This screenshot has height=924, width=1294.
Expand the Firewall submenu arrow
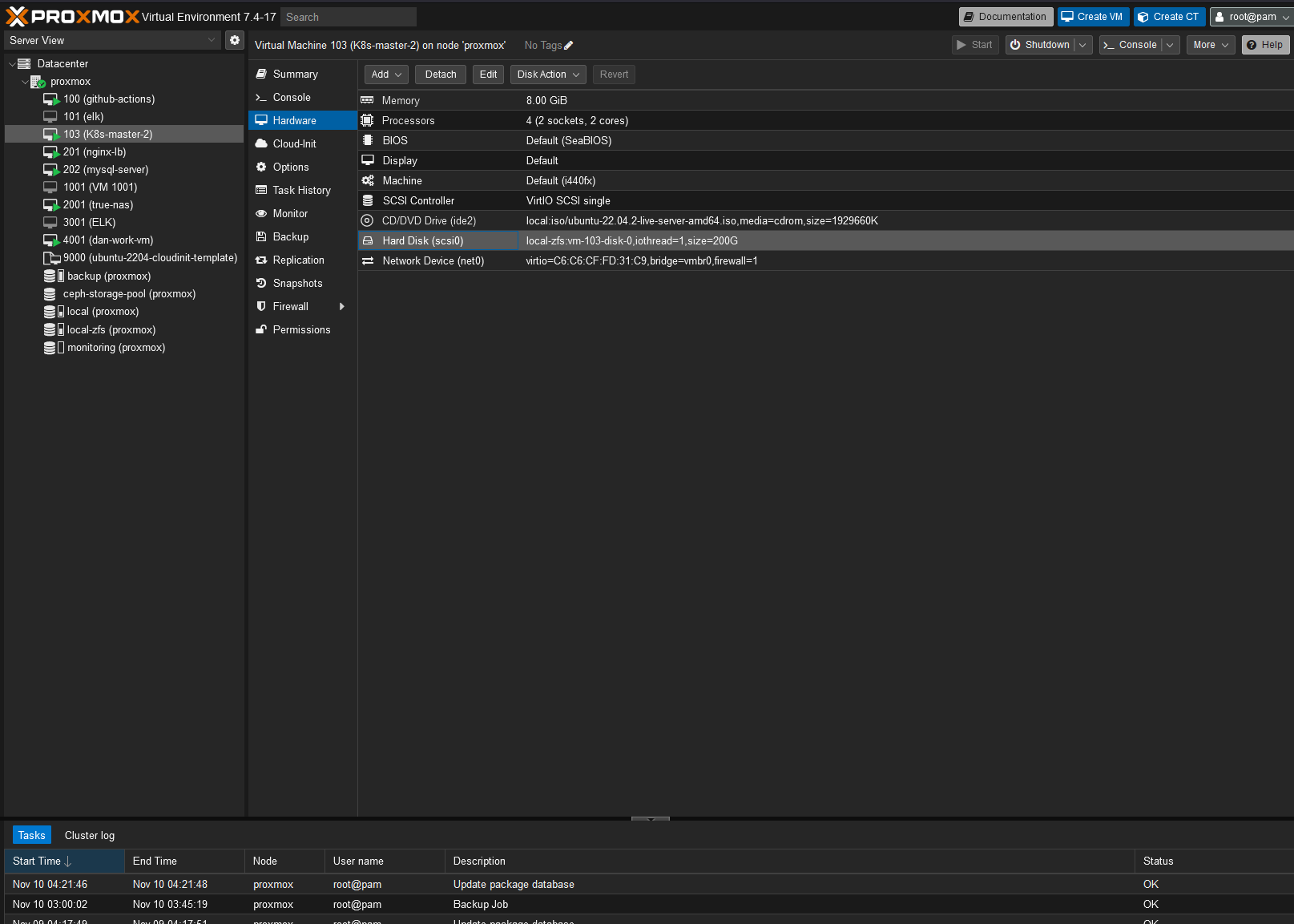[x=342, y=306]
